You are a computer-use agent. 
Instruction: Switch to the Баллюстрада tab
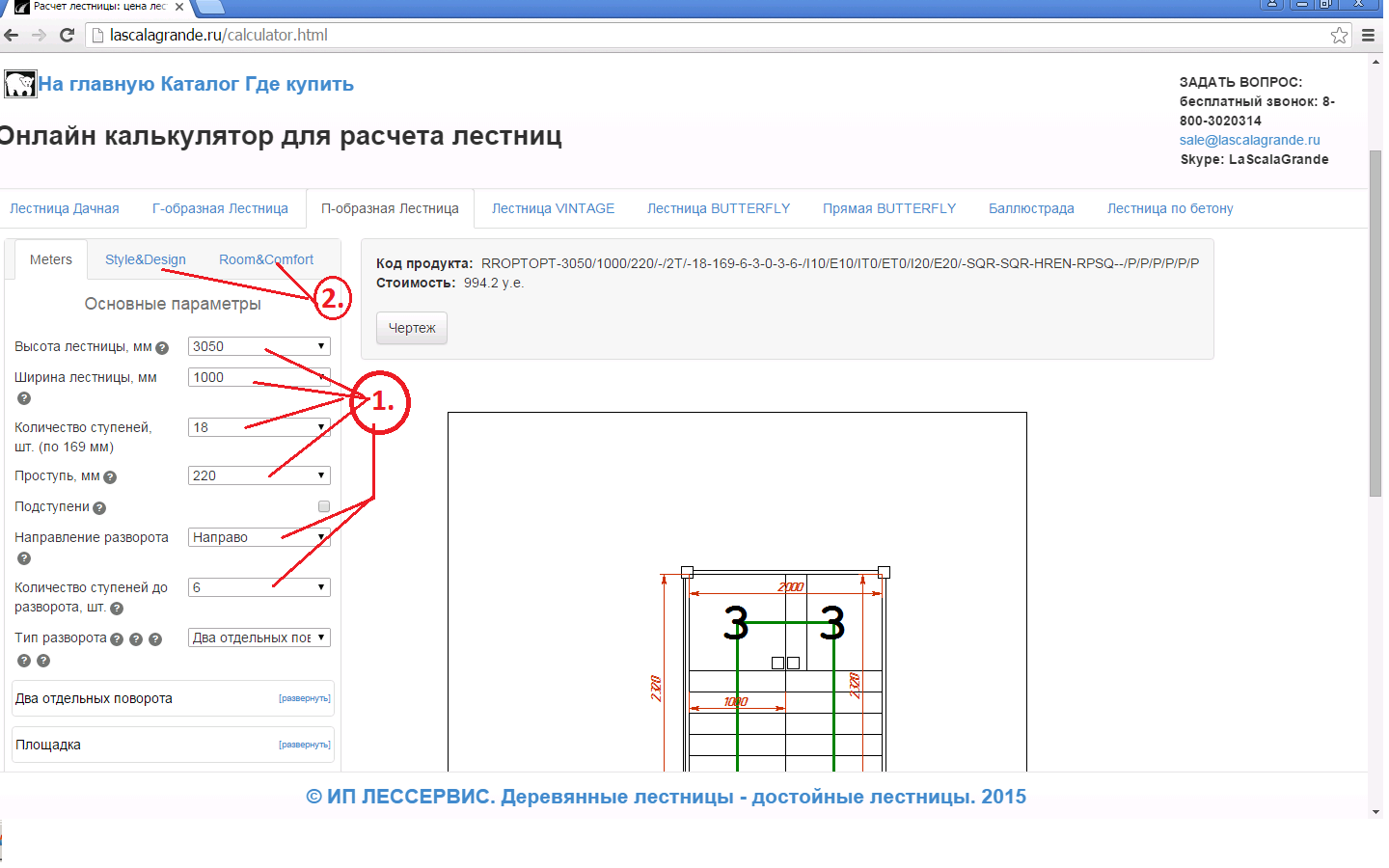[x=1031, y=208]
